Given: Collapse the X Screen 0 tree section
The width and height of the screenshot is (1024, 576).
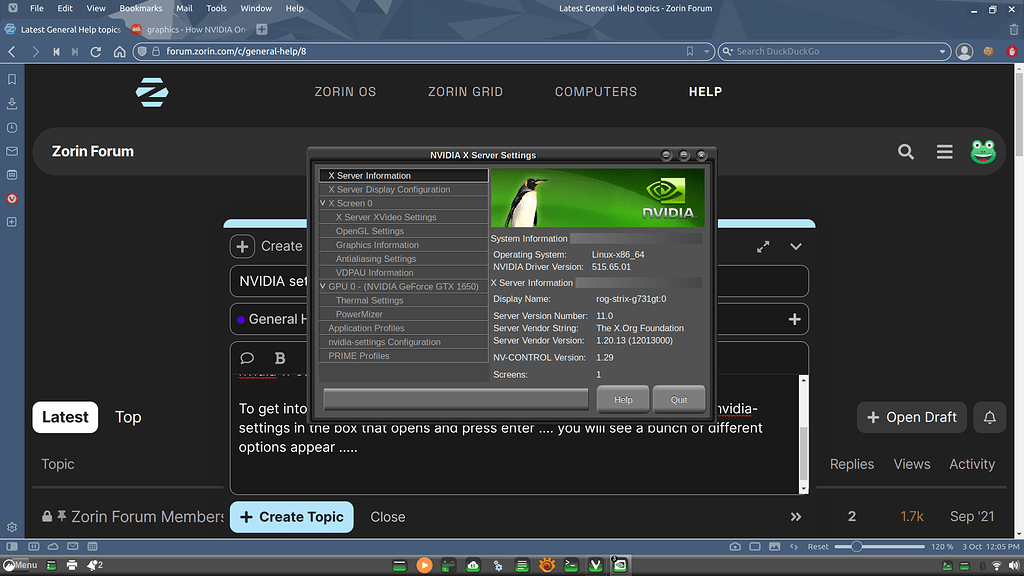Looking at the screenshot, I should (x=320, y=202).
